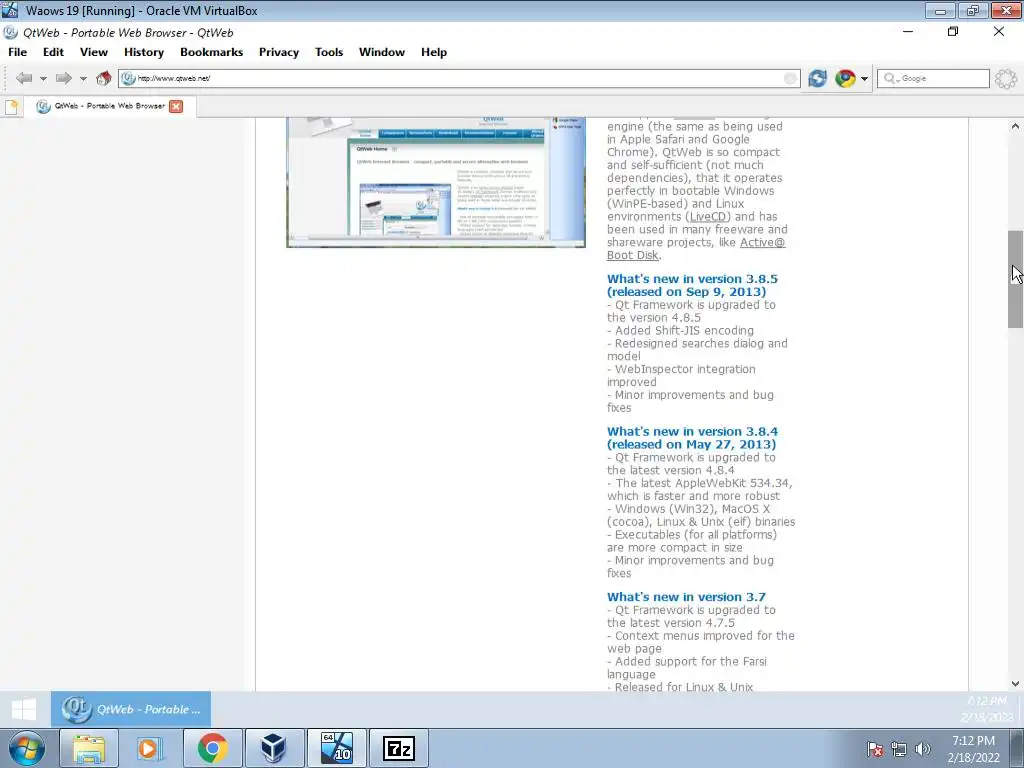Click the Back navigation arrow
The height and width of the screenshot is (768, 1024).
24,78
